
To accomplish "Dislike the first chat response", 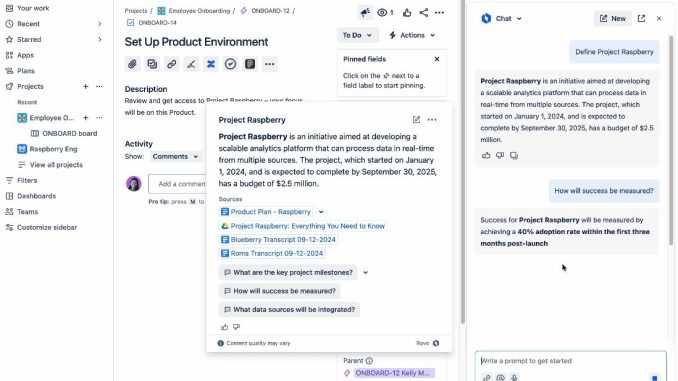I will tap(500, 155).
